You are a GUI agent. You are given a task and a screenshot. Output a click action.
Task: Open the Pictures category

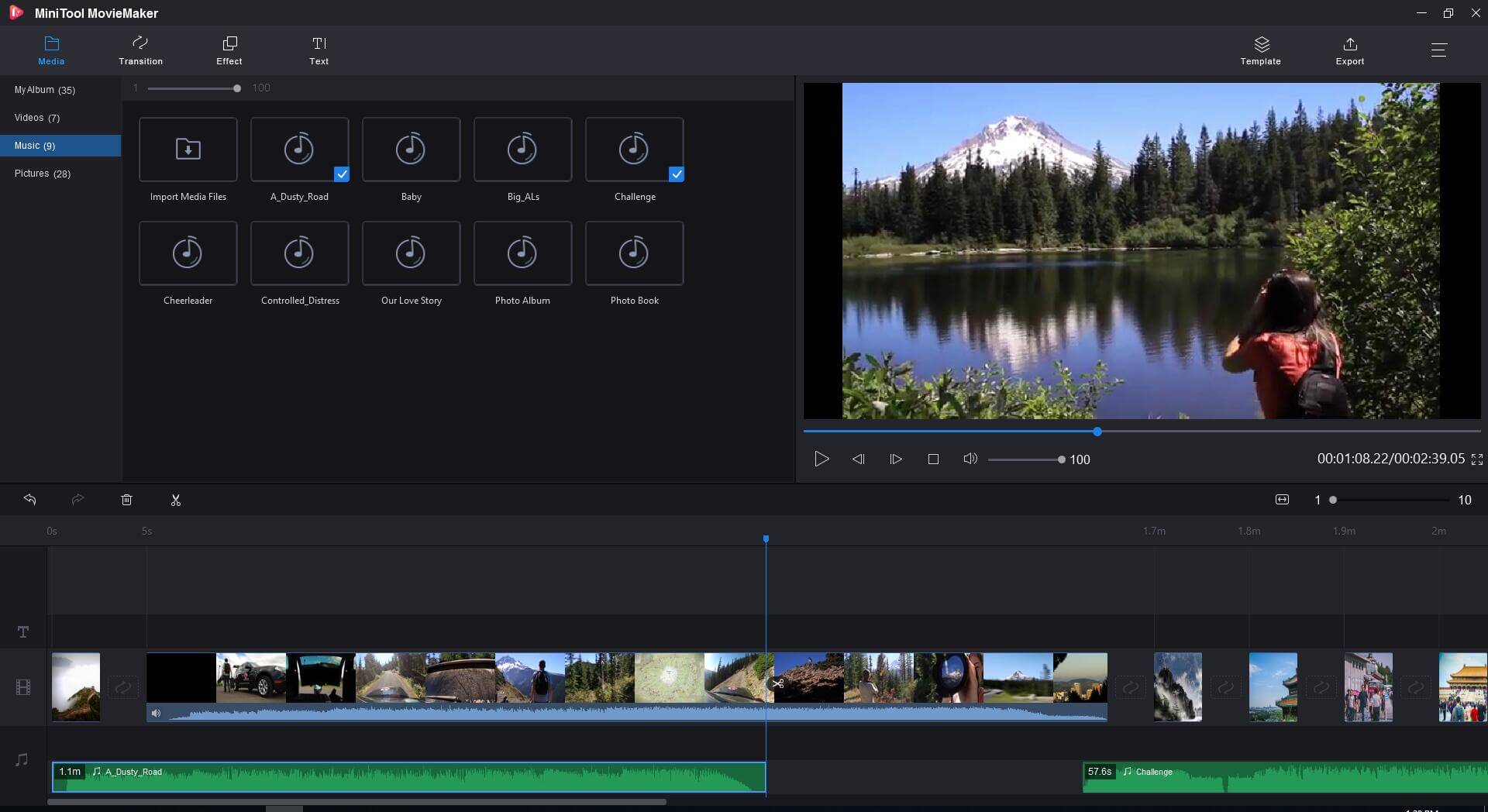(43, 174)
